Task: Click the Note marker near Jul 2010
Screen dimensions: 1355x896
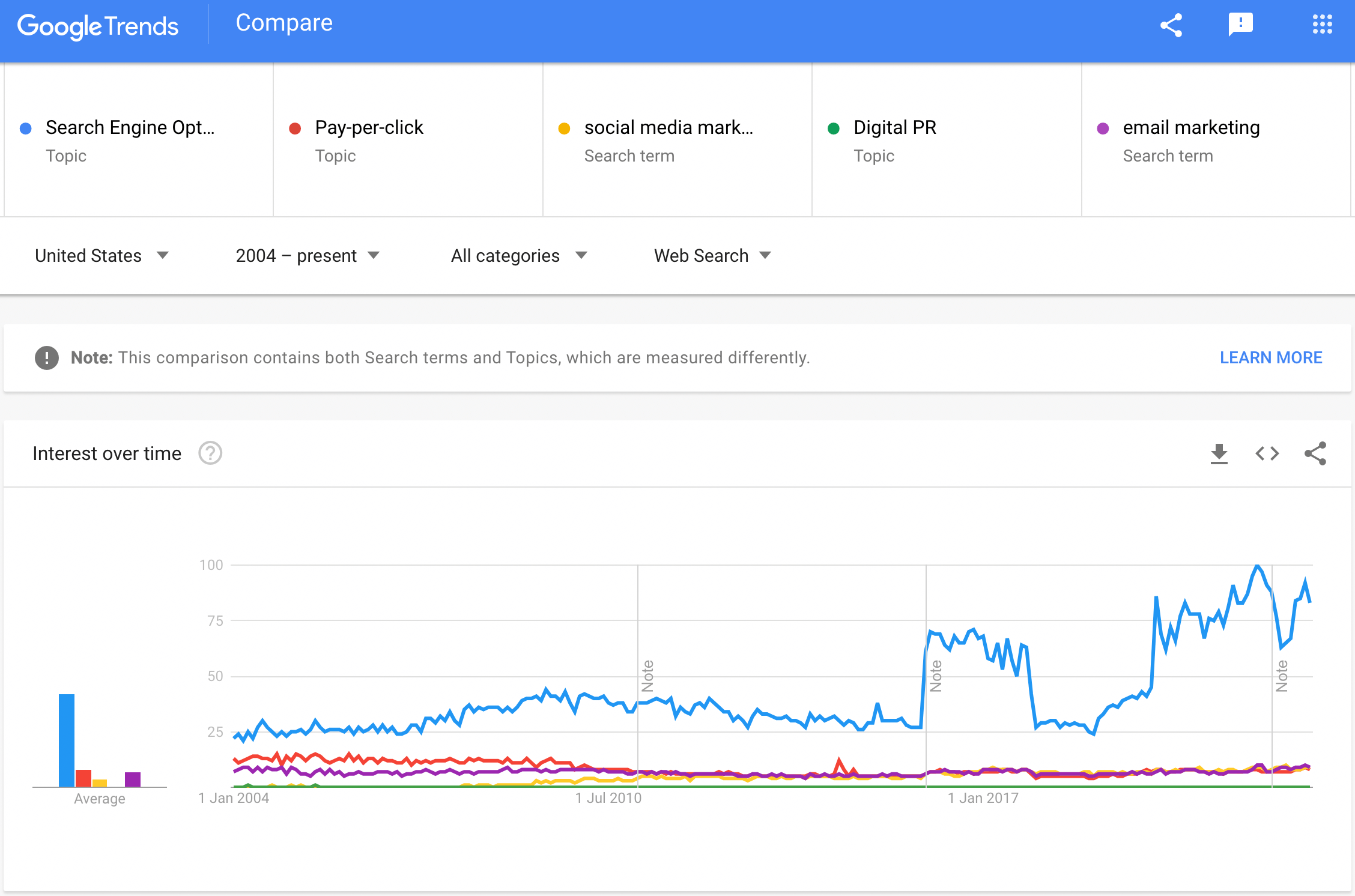Action: (647, 676)
